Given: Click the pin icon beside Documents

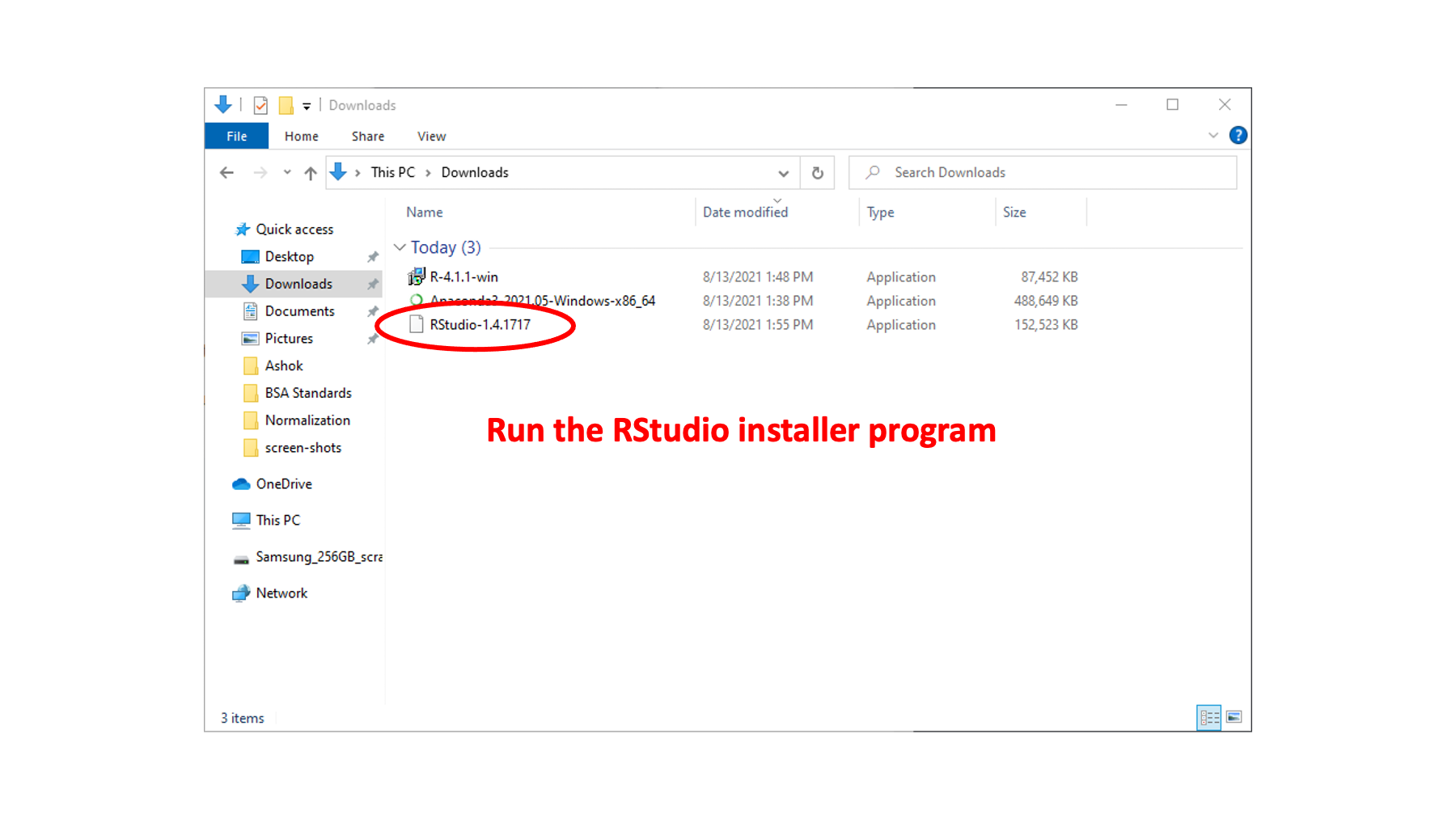Looking at the screenshot, I should 373,311.
